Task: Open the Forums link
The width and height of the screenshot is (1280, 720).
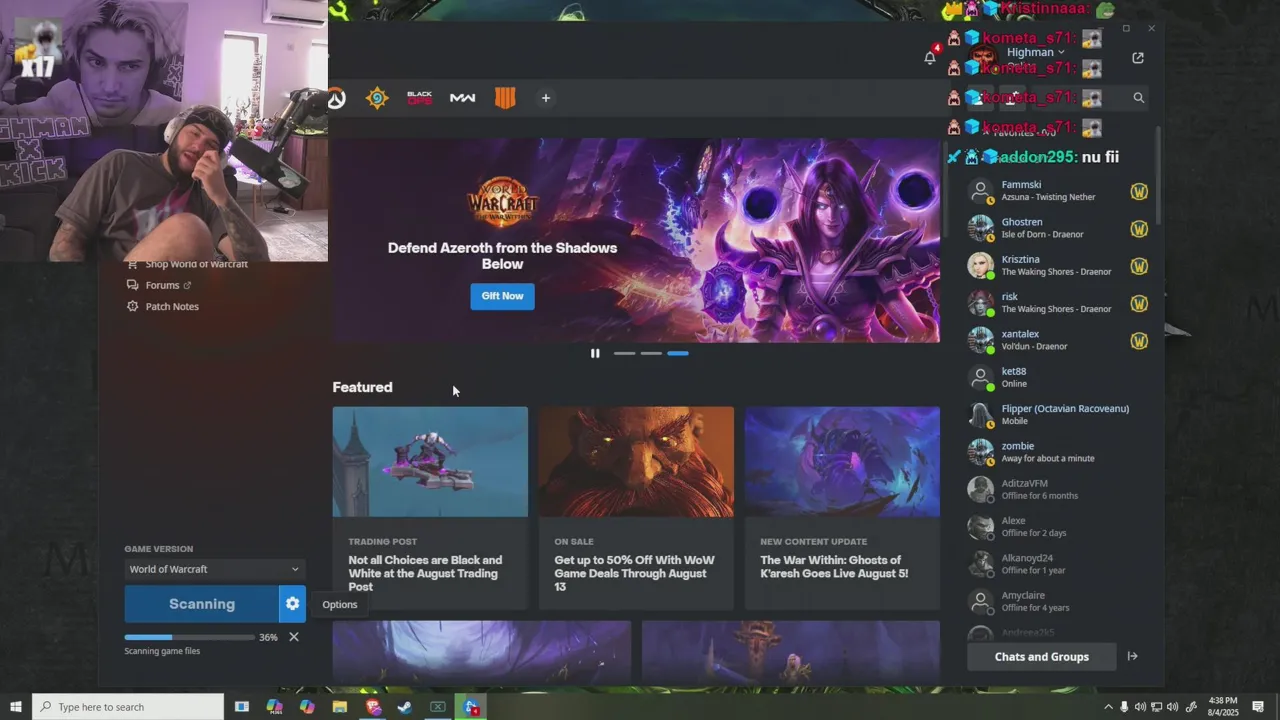Action: (x=162, y=285)
